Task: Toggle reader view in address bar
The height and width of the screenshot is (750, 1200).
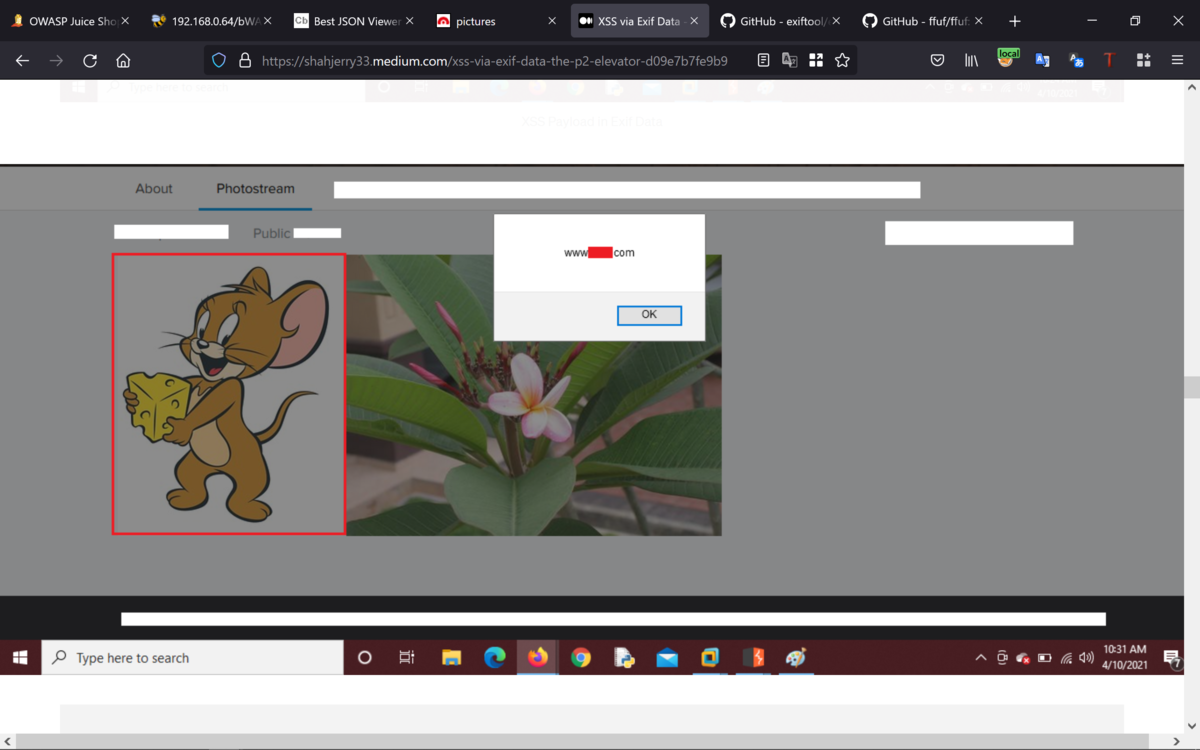Action: [763, 60]
